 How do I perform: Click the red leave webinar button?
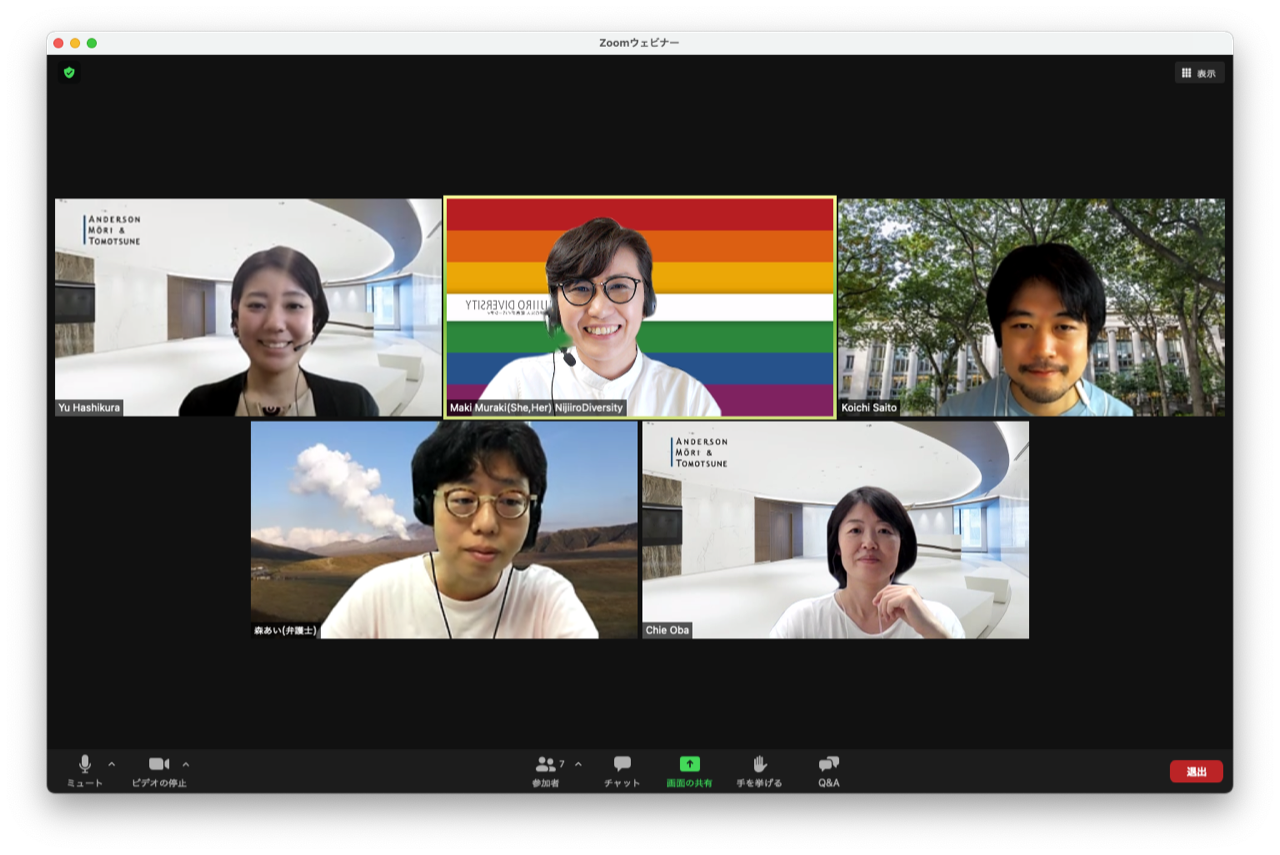coord(1196,771)
